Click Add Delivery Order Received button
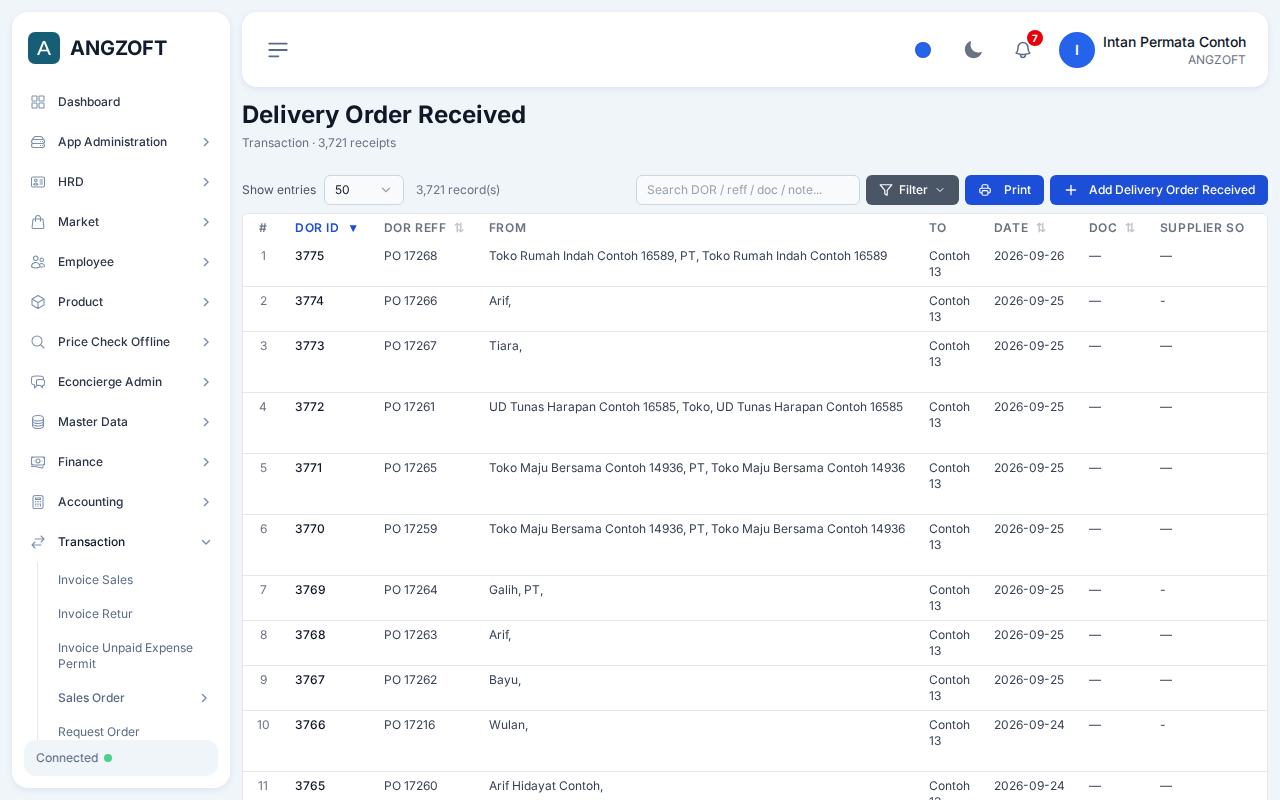The height and width of the screenshot is (800, 1280). pyautogui.click(x=1159, y=190)
